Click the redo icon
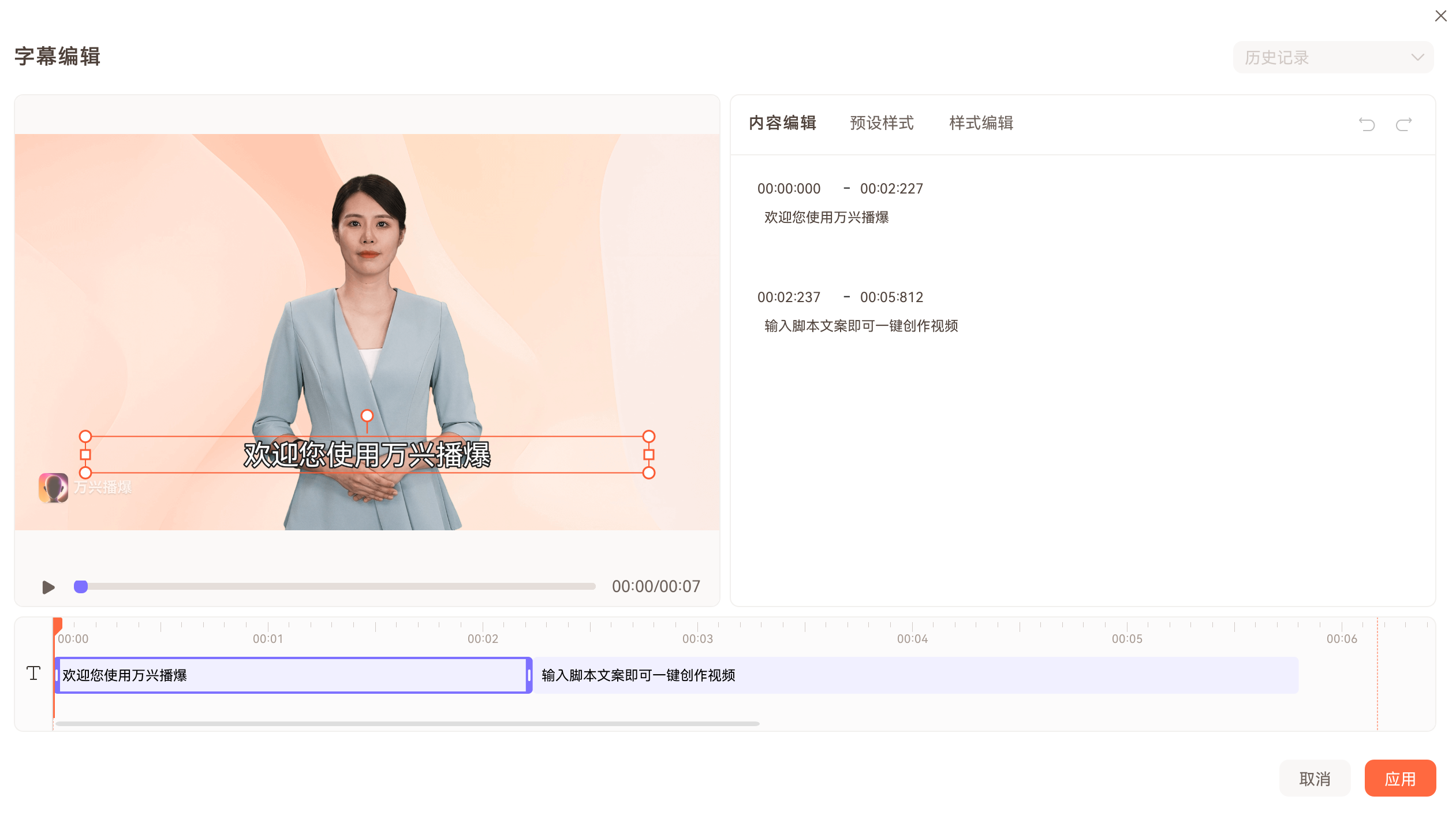Image resolution: width=1456 pixels, height=822 pixels. coord(1403,123)
